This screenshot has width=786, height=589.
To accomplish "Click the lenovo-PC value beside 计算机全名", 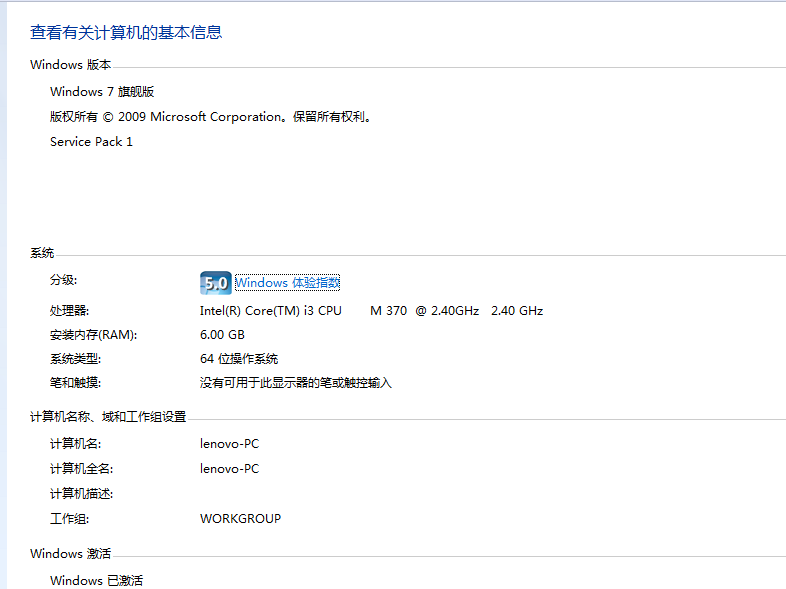I will tap(229, 469).
